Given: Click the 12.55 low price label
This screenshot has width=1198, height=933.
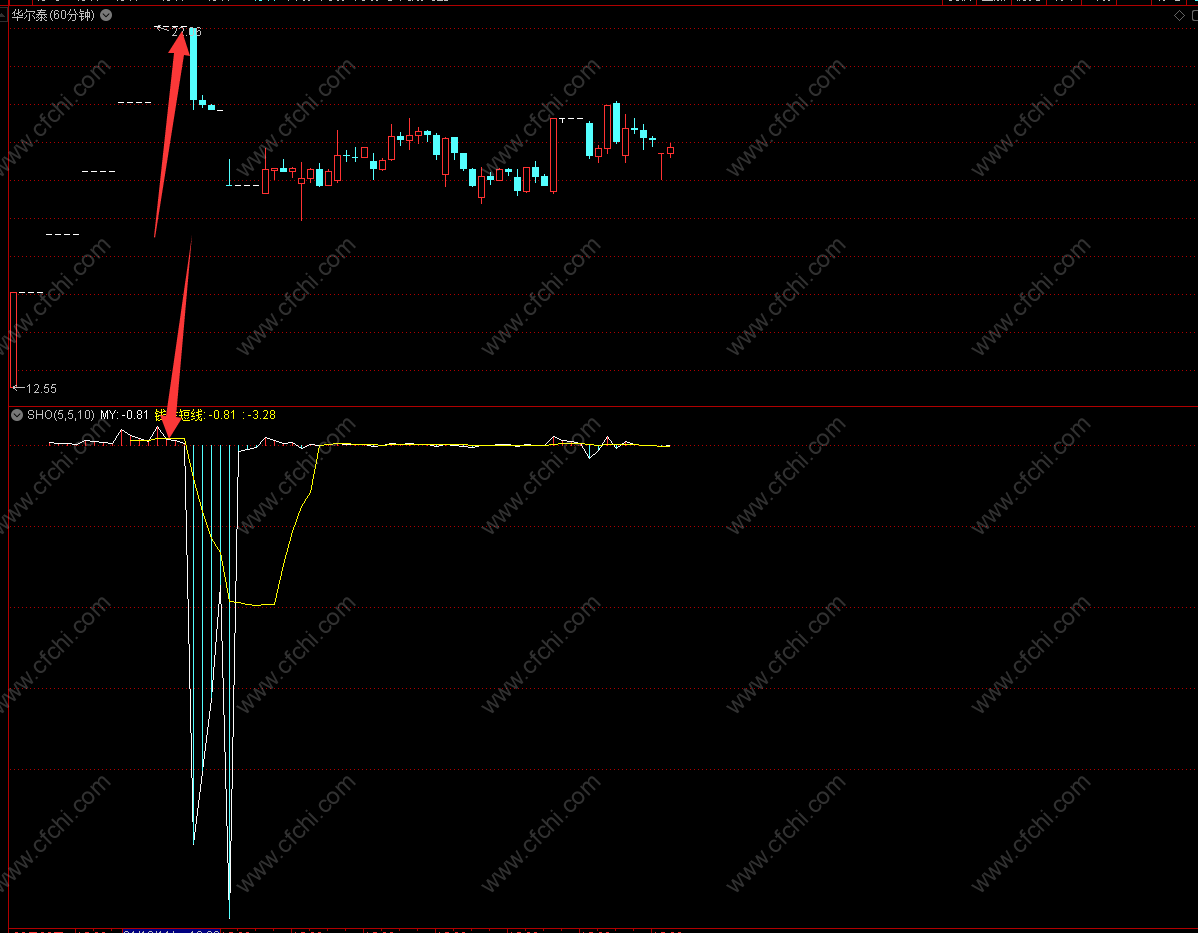Looking at the screenshot, I should (41, 389).
